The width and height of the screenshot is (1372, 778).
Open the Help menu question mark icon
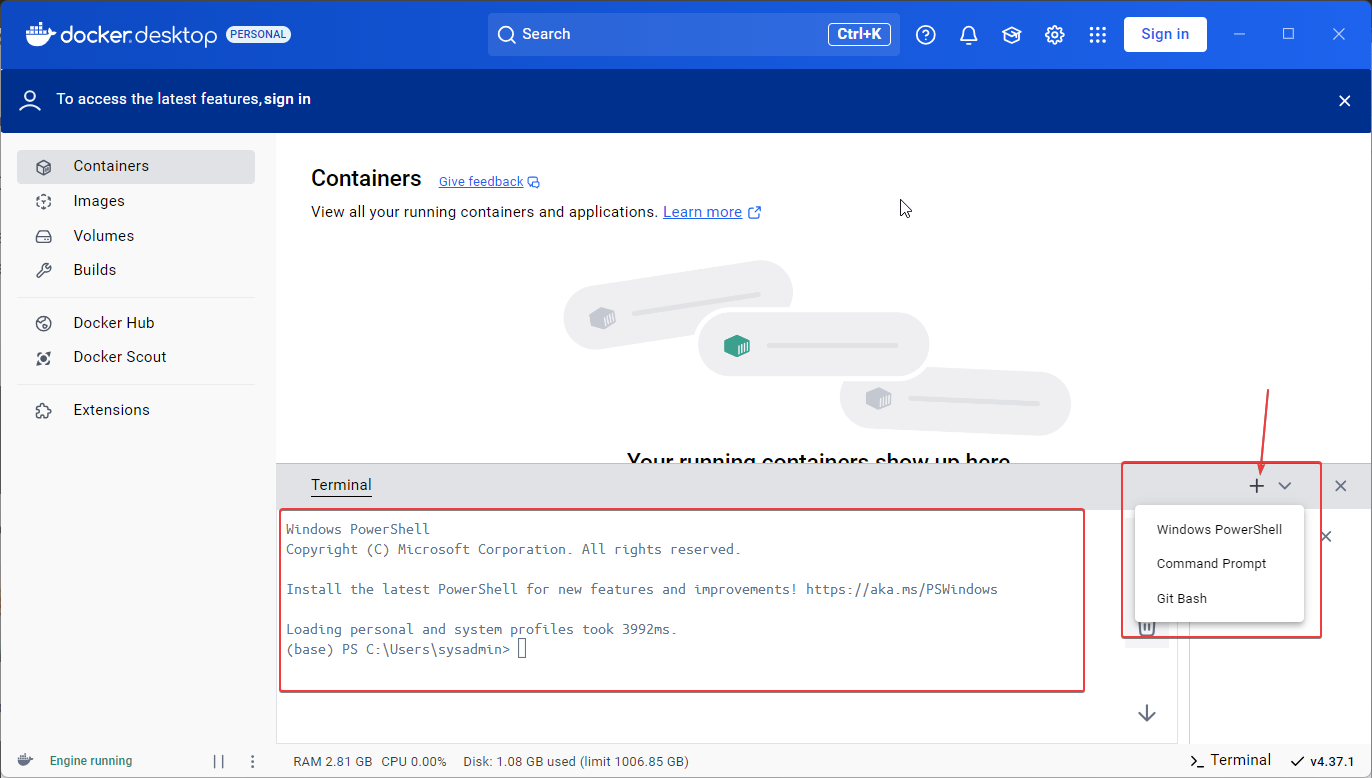926,35
